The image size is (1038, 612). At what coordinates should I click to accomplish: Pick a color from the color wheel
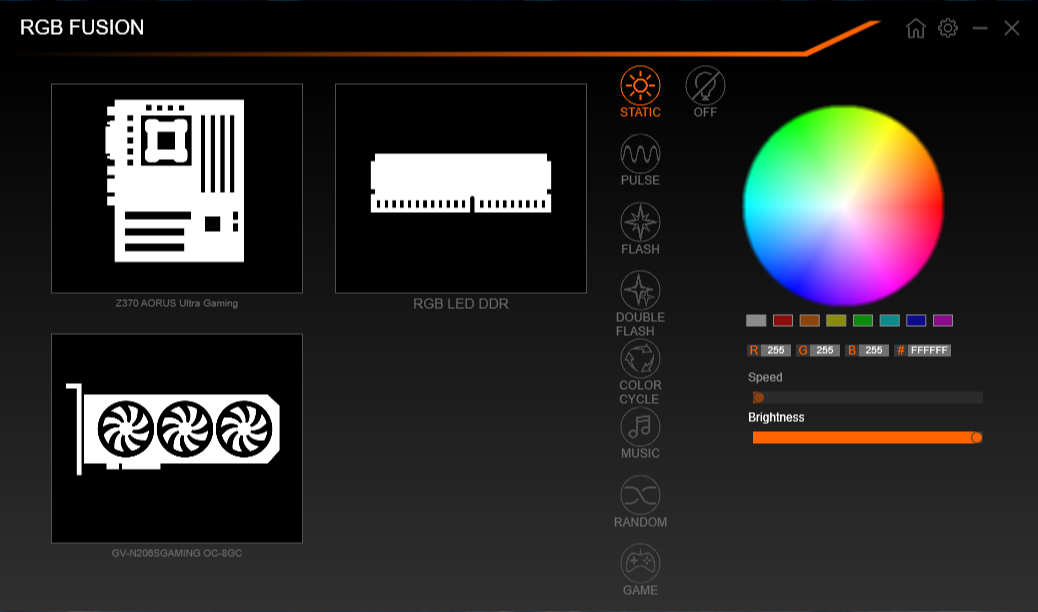843,205
